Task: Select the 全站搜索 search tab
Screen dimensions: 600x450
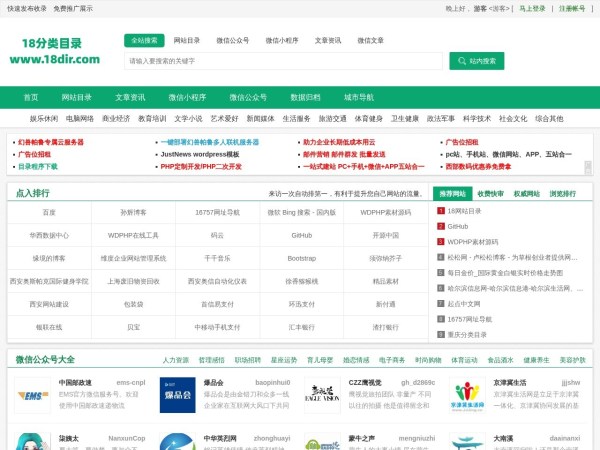Action: click(144, 40)
